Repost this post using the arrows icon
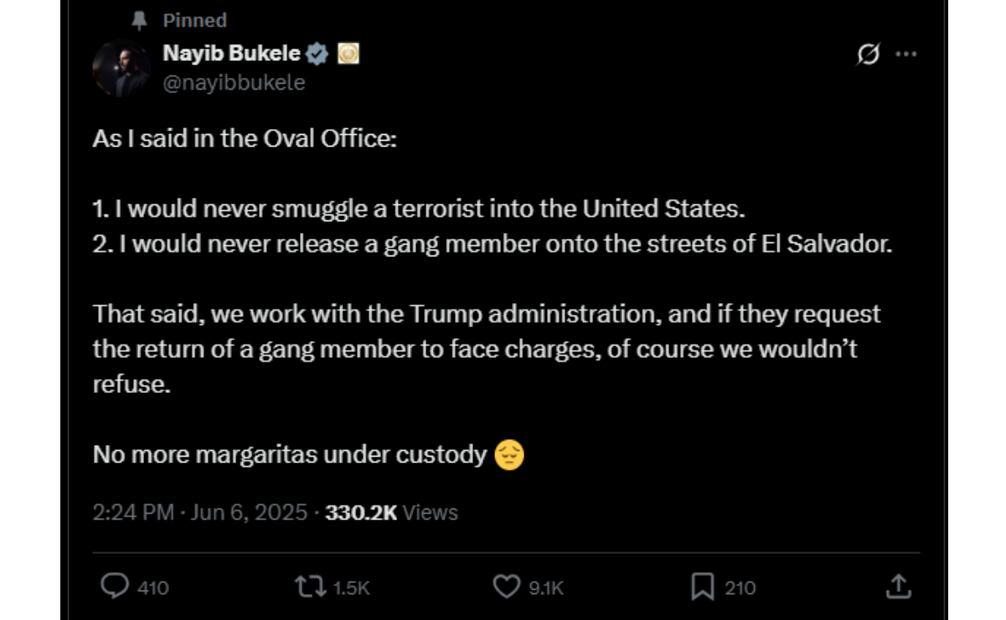The width and height of the screenshot is (1006, 620). (x=310, y=586)
